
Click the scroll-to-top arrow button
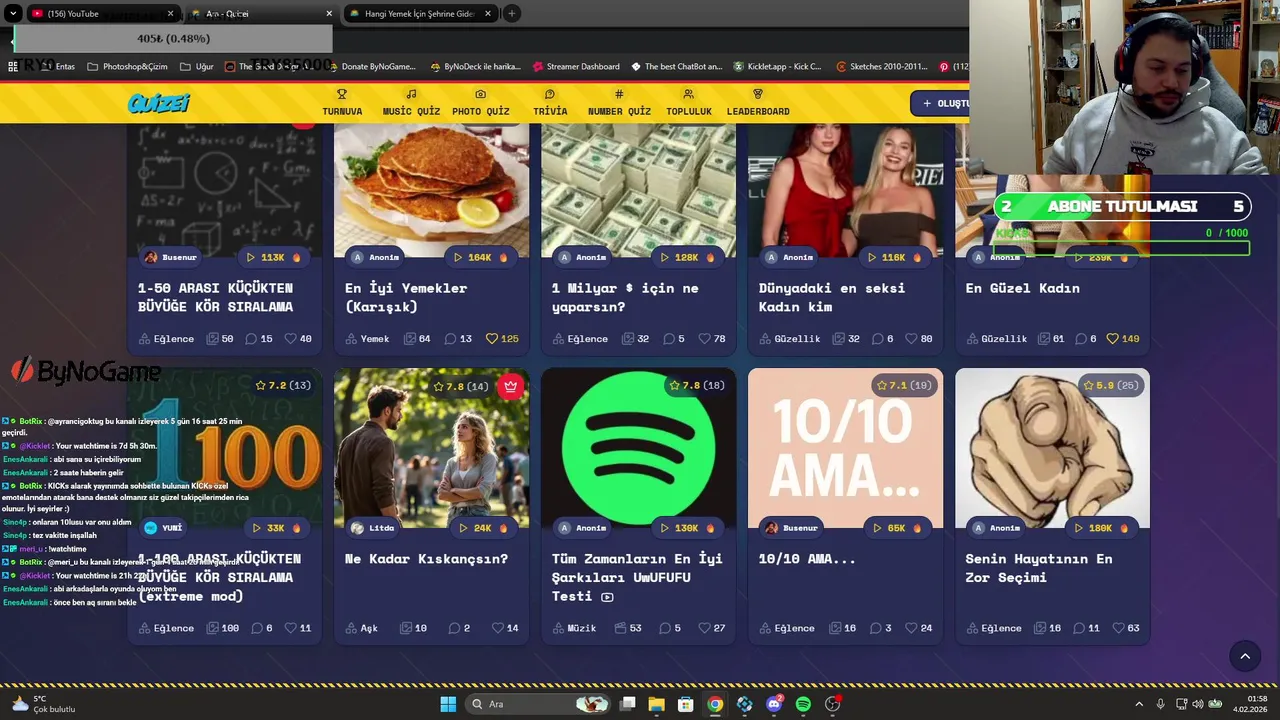point(1245,656)
